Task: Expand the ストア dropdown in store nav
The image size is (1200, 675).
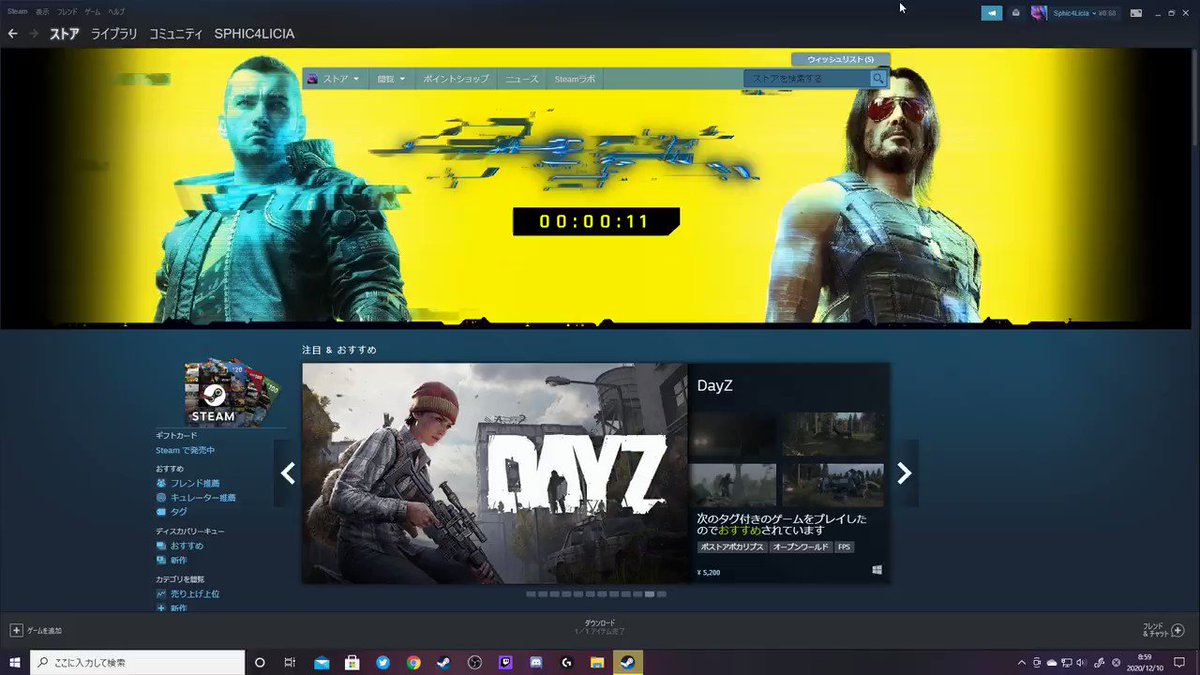Action: click(x=340, y=78)
